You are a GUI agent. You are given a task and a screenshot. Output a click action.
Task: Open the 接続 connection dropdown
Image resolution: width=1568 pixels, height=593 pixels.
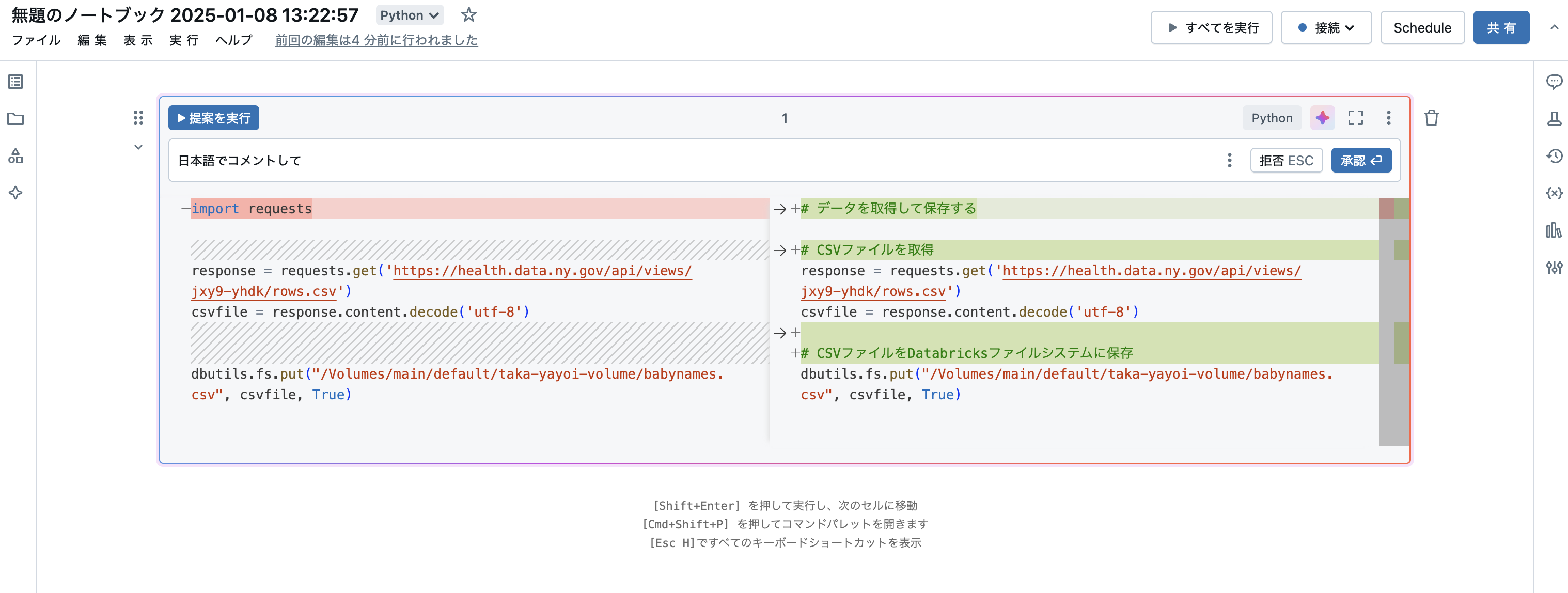click(1326, 27)
